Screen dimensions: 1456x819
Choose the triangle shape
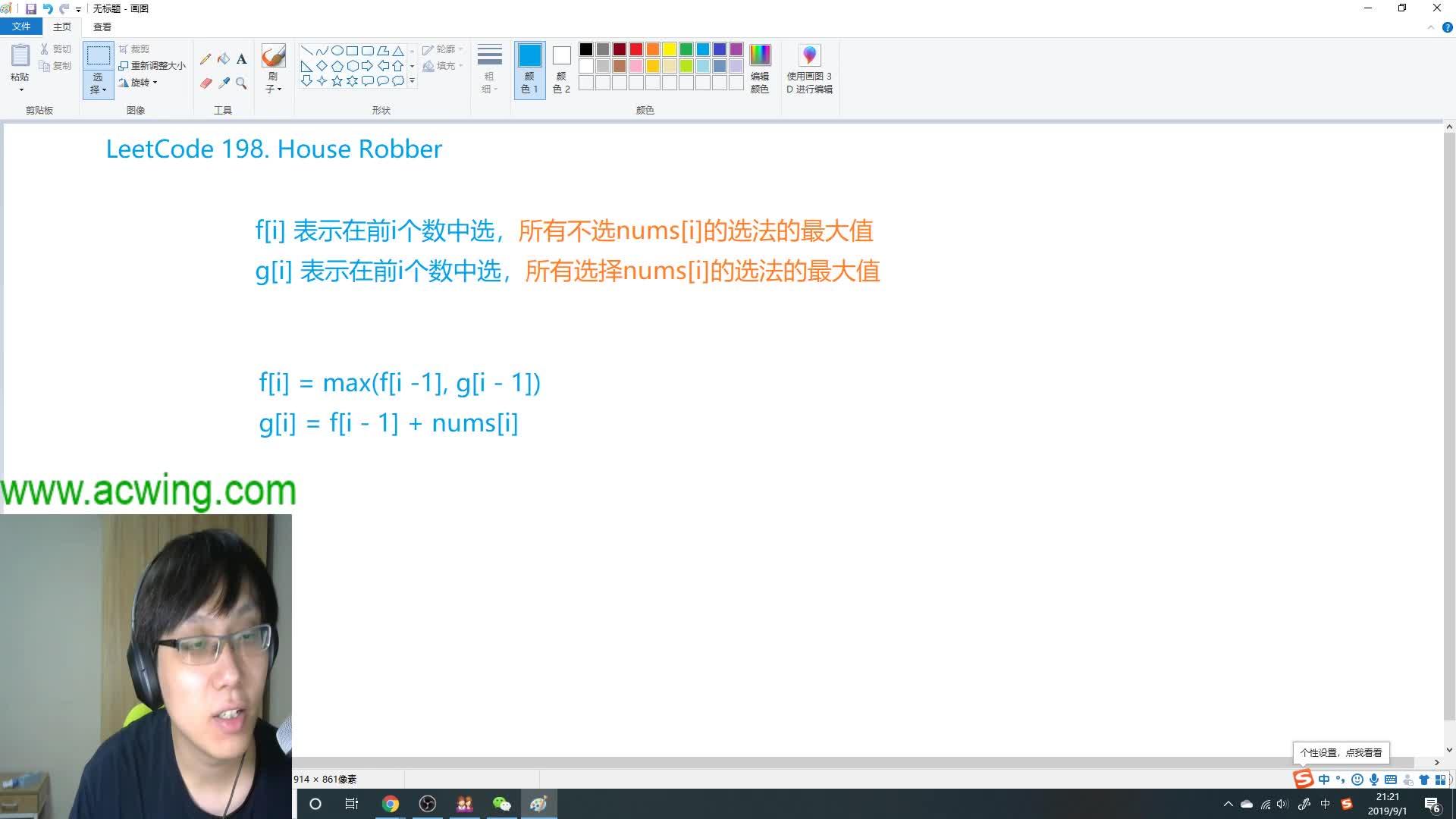coord(398,51)
